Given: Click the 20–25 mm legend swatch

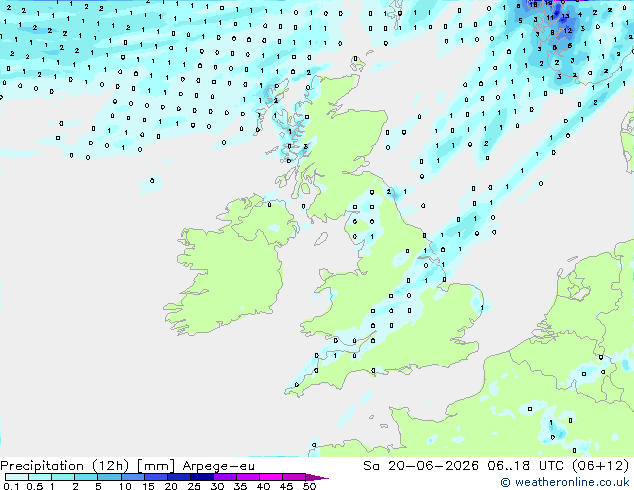Looking at the screenshot, I should [178, 477].
